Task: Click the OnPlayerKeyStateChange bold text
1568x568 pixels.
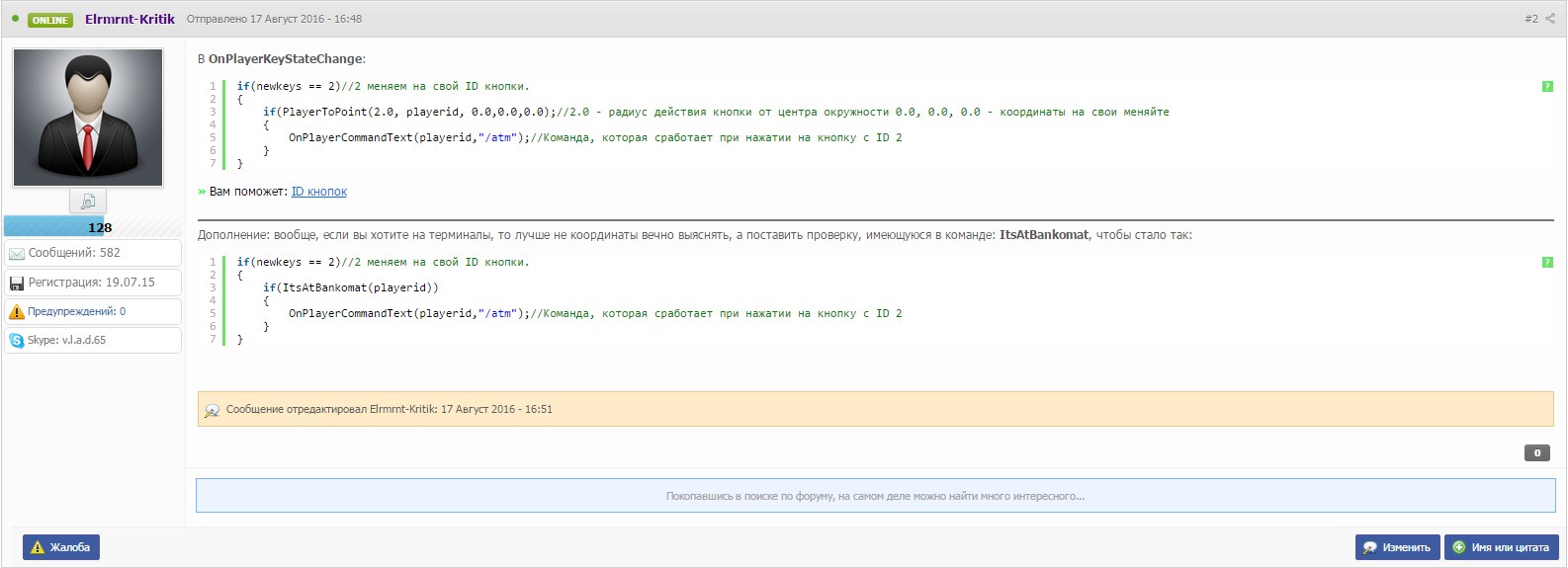Action: click(x=285, y=58)
